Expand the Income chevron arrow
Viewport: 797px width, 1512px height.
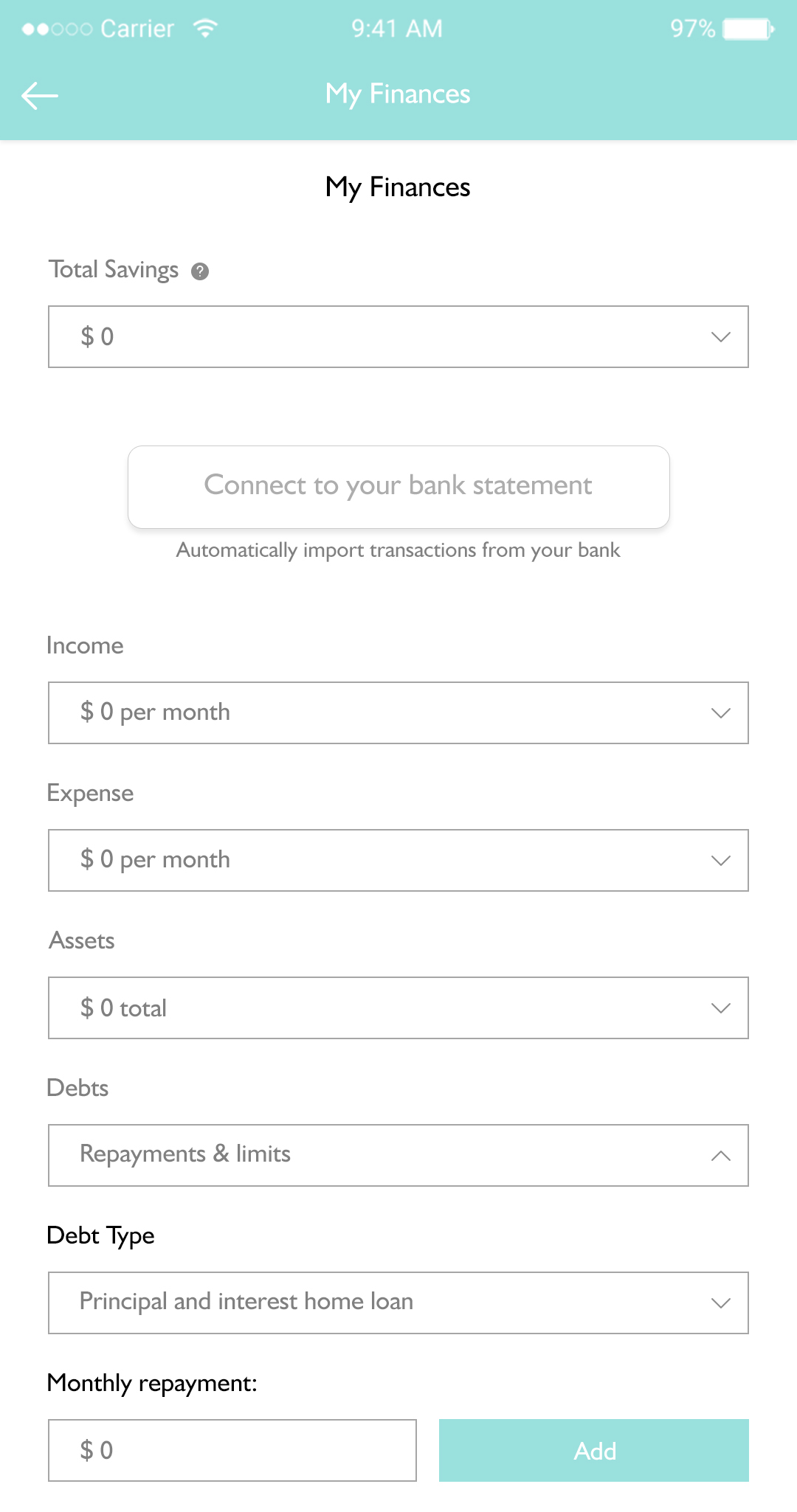coord(720,713)
